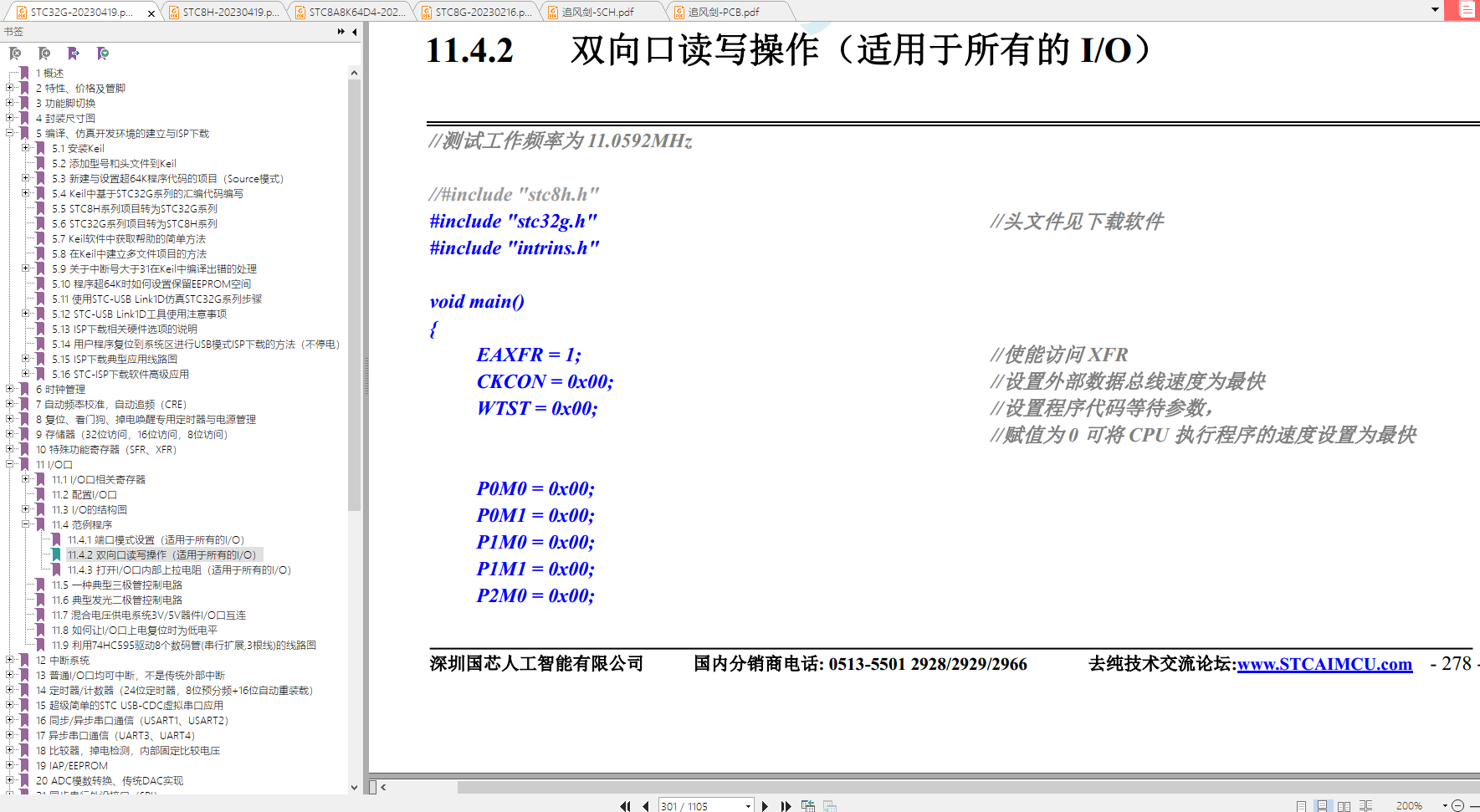
Task: Switch to two-page facing view
Action: click(x=1344, y=806)
